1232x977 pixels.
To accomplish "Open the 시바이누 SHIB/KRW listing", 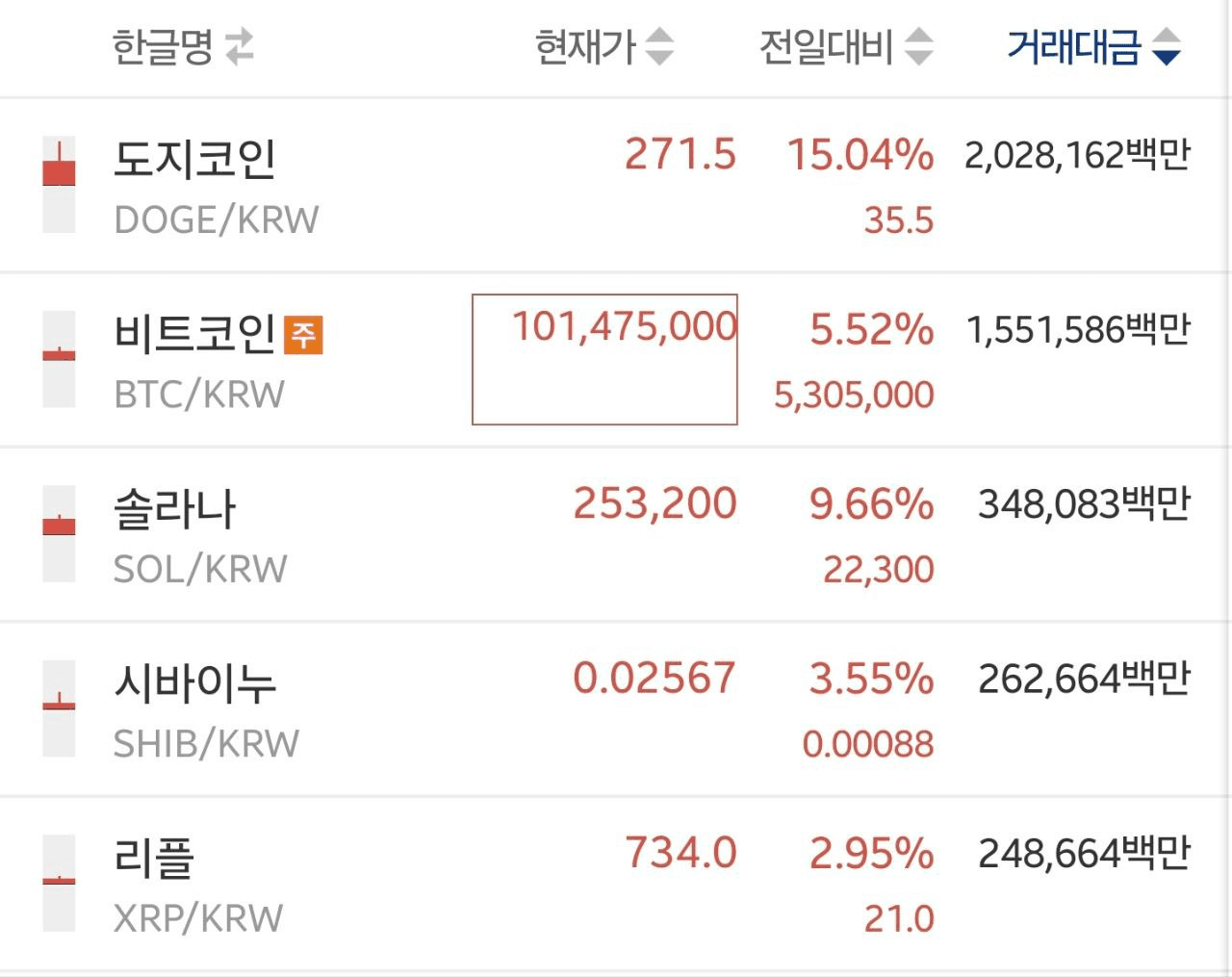I will coord(195,684).
